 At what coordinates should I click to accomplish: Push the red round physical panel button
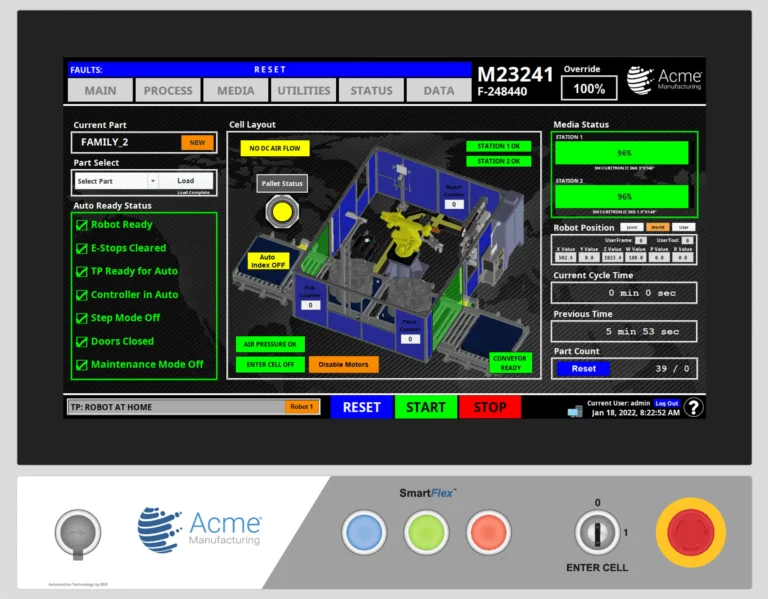point(488,532)
